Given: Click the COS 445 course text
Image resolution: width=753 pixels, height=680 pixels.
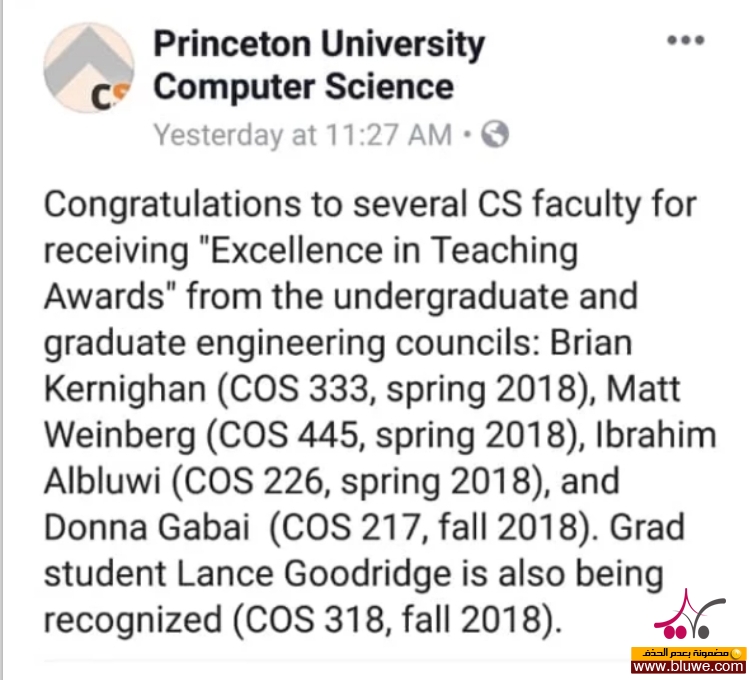Looking at the screenshot, I should (x=288, y=436).
